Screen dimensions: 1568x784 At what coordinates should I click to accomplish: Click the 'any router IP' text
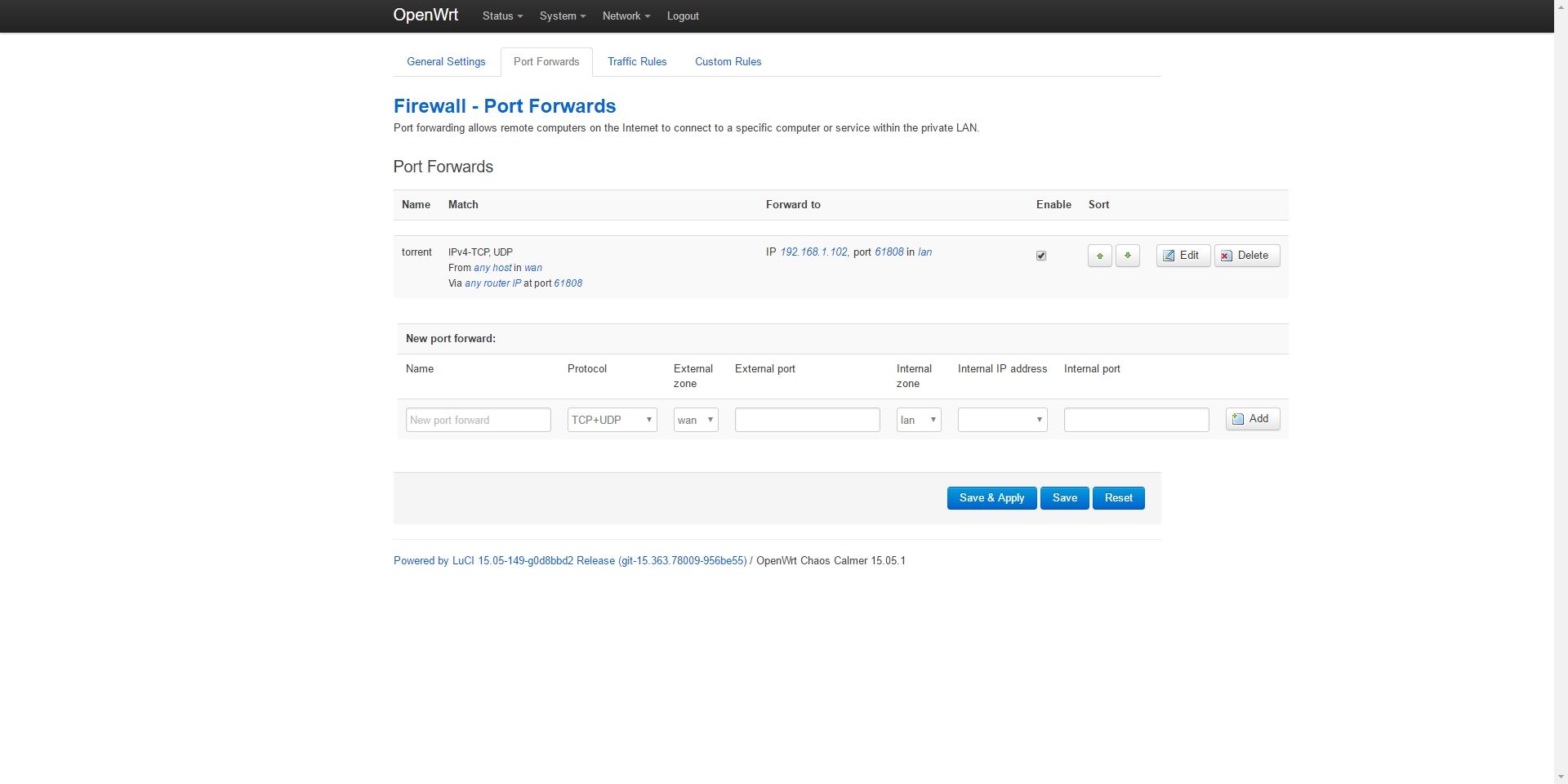492,283
